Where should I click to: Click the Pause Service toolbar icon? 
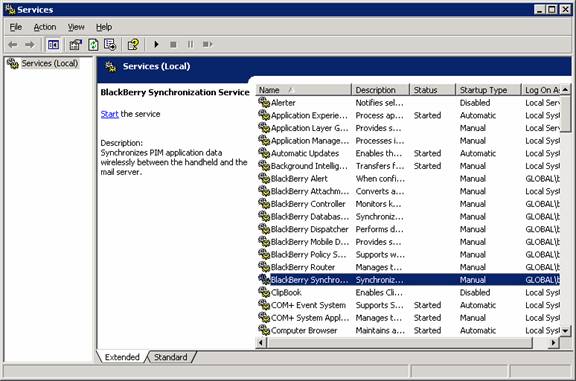pyautogui.click(x=190, y=44)
